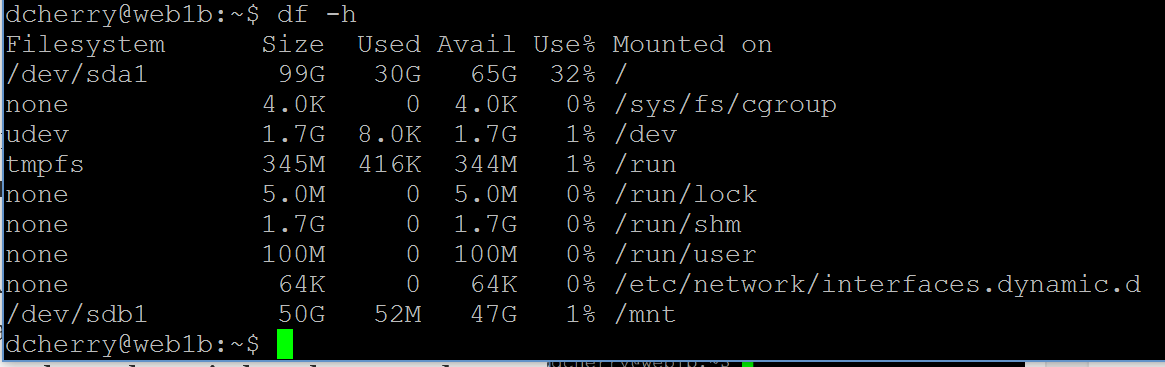
Task: Click the /mnt mount point text
Action: (x=645, y=316)
